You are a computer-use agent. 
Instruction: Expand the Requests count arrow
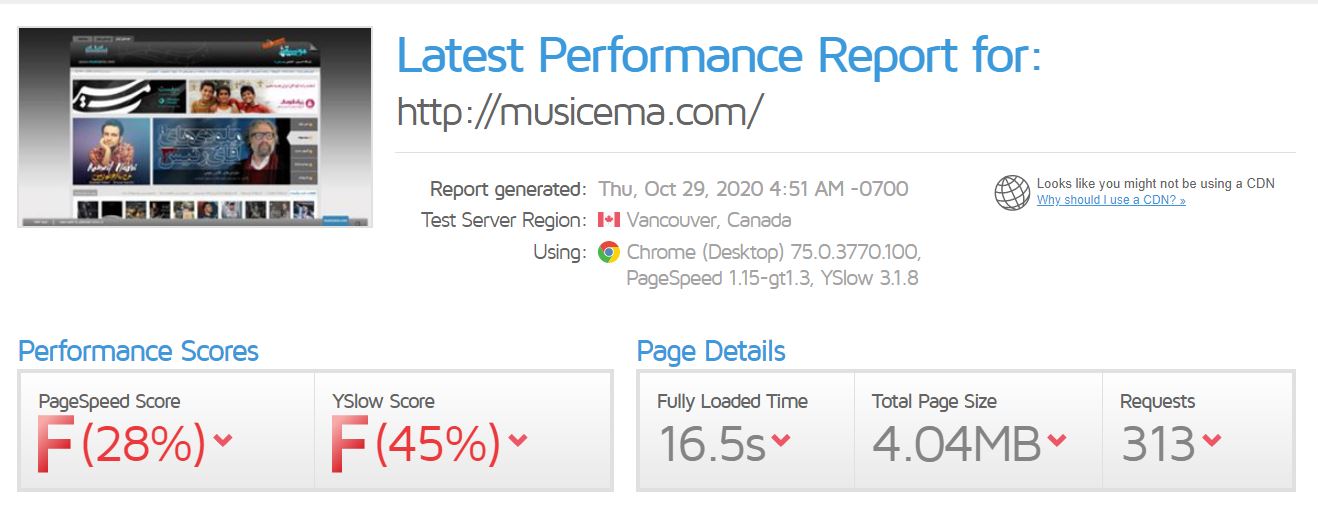(x=1211, y=440)
